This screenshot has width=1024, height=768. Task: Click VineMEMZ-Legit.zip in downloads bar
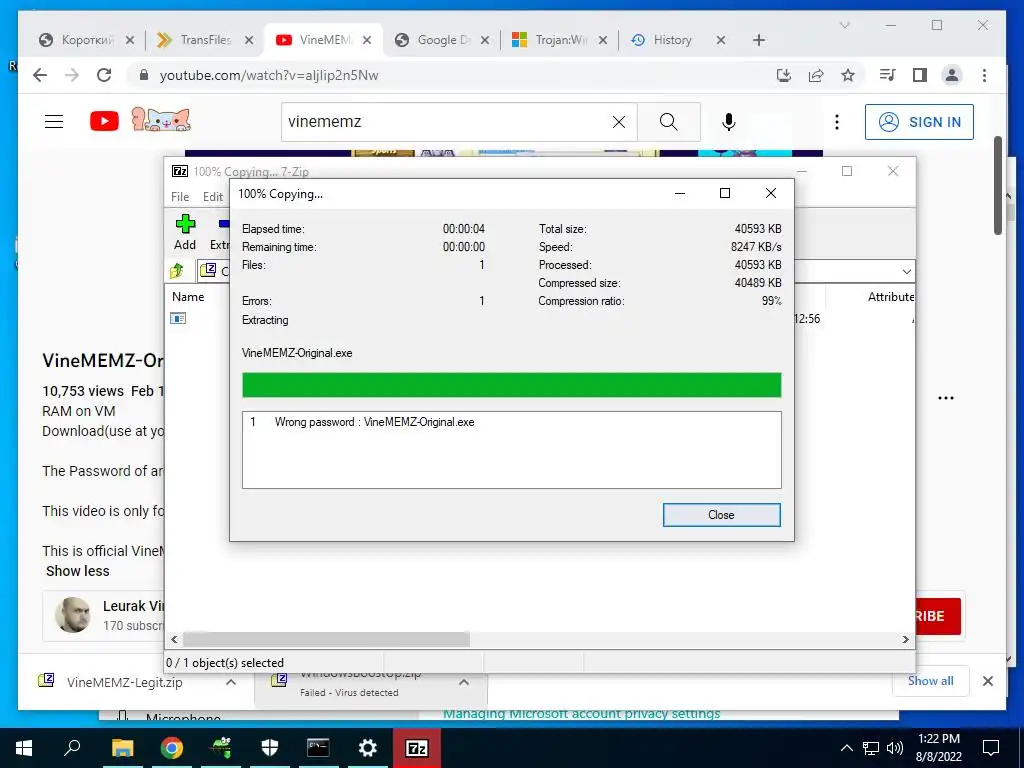tap(124, 682)
